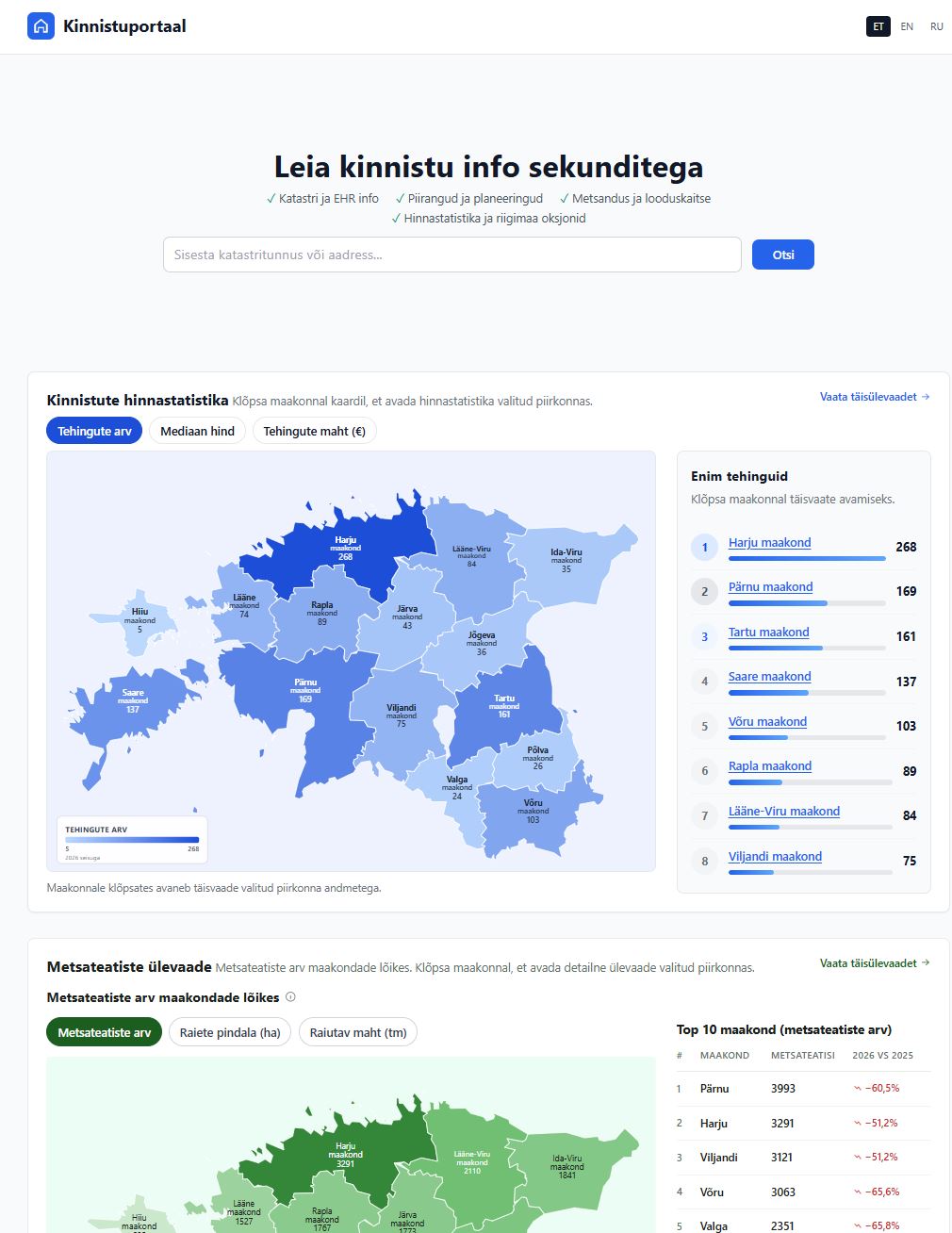
Task: Click Lääne-Viru county on price statistics map
Action: [471, 556]
